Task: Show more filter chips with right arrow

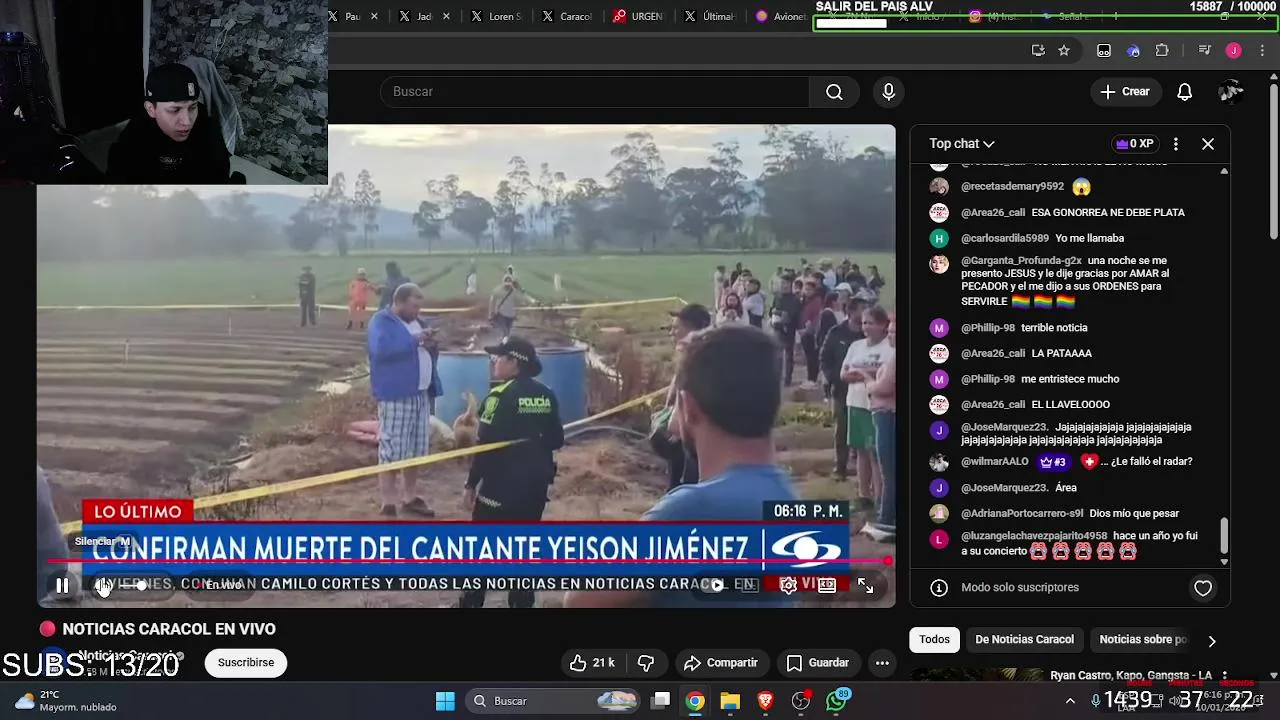Action: [1212, 641]
